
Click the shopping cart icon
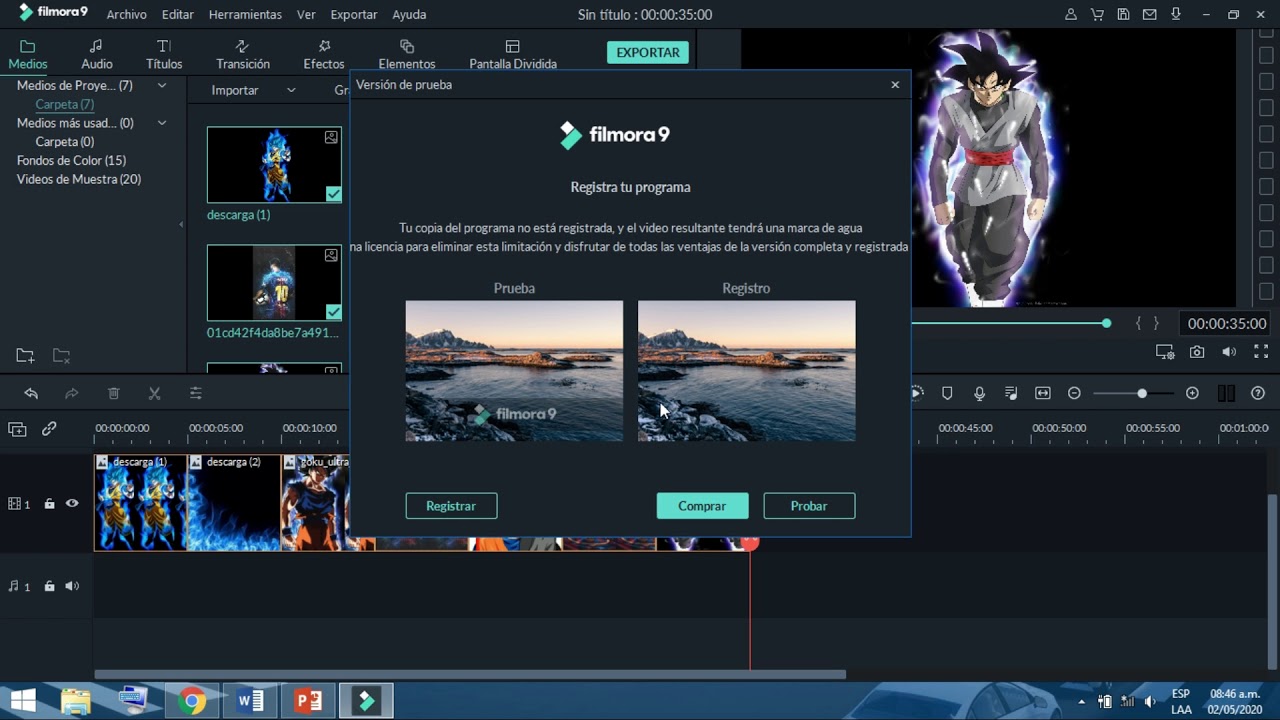[x=1098, y=15]
